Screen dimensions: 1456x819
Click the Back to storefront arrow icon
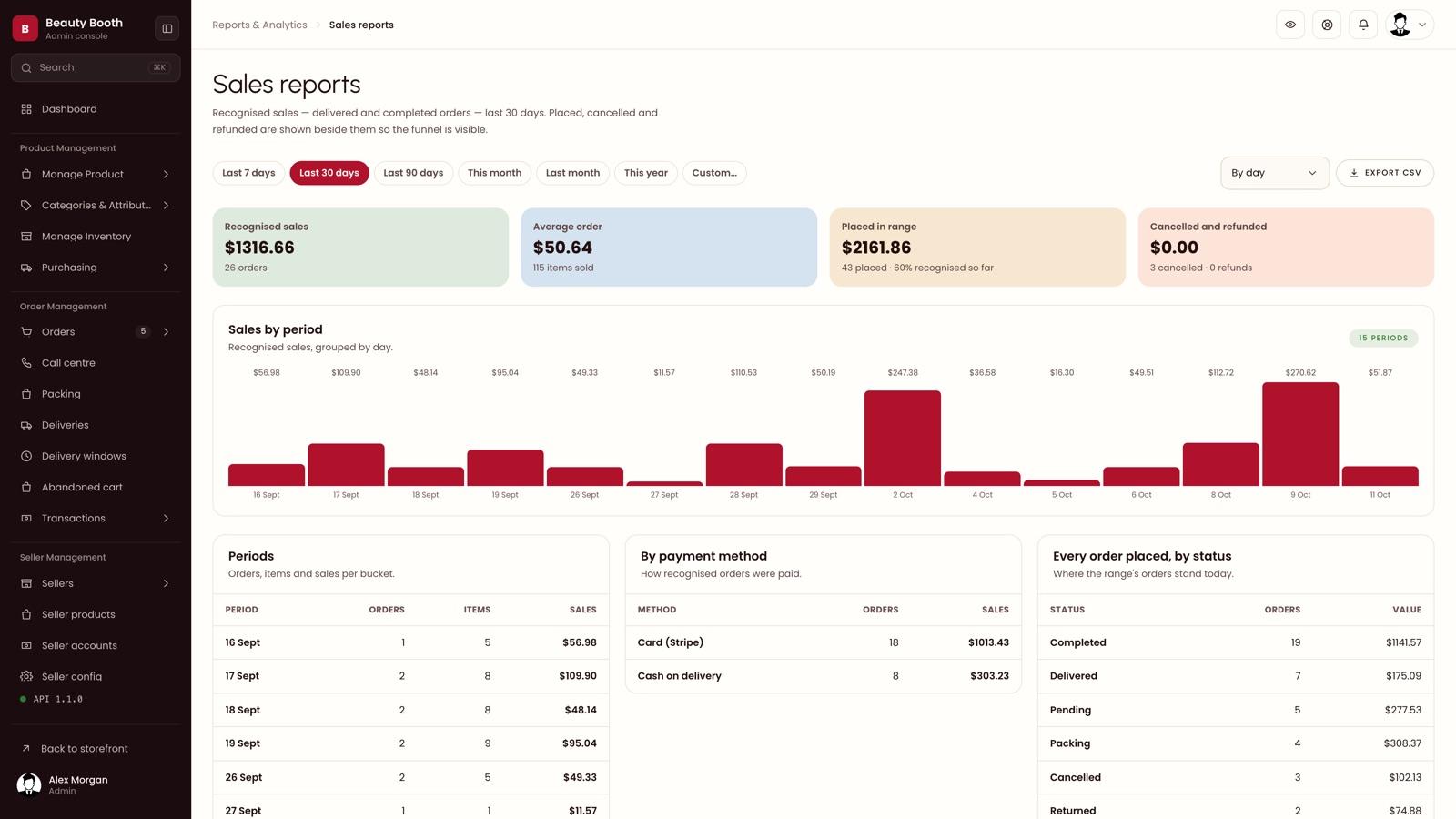[x=25, y=749]
